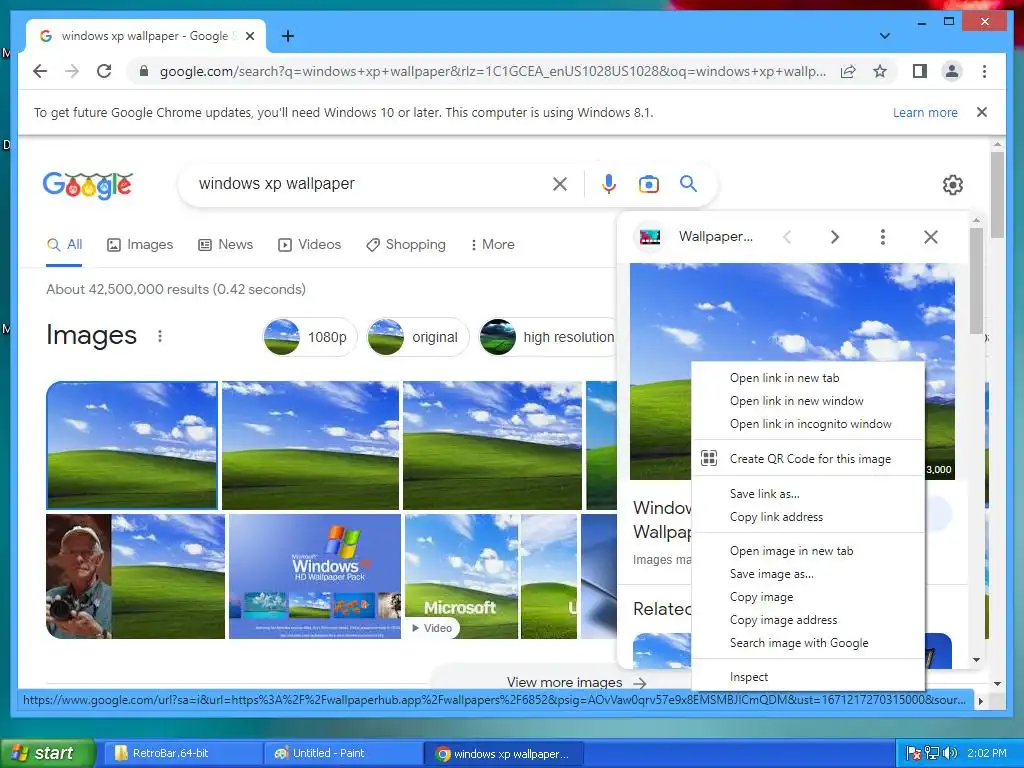Click preview panel scroll down arrow
Viewport: 1024px width, 768px height.
point(976,660)
